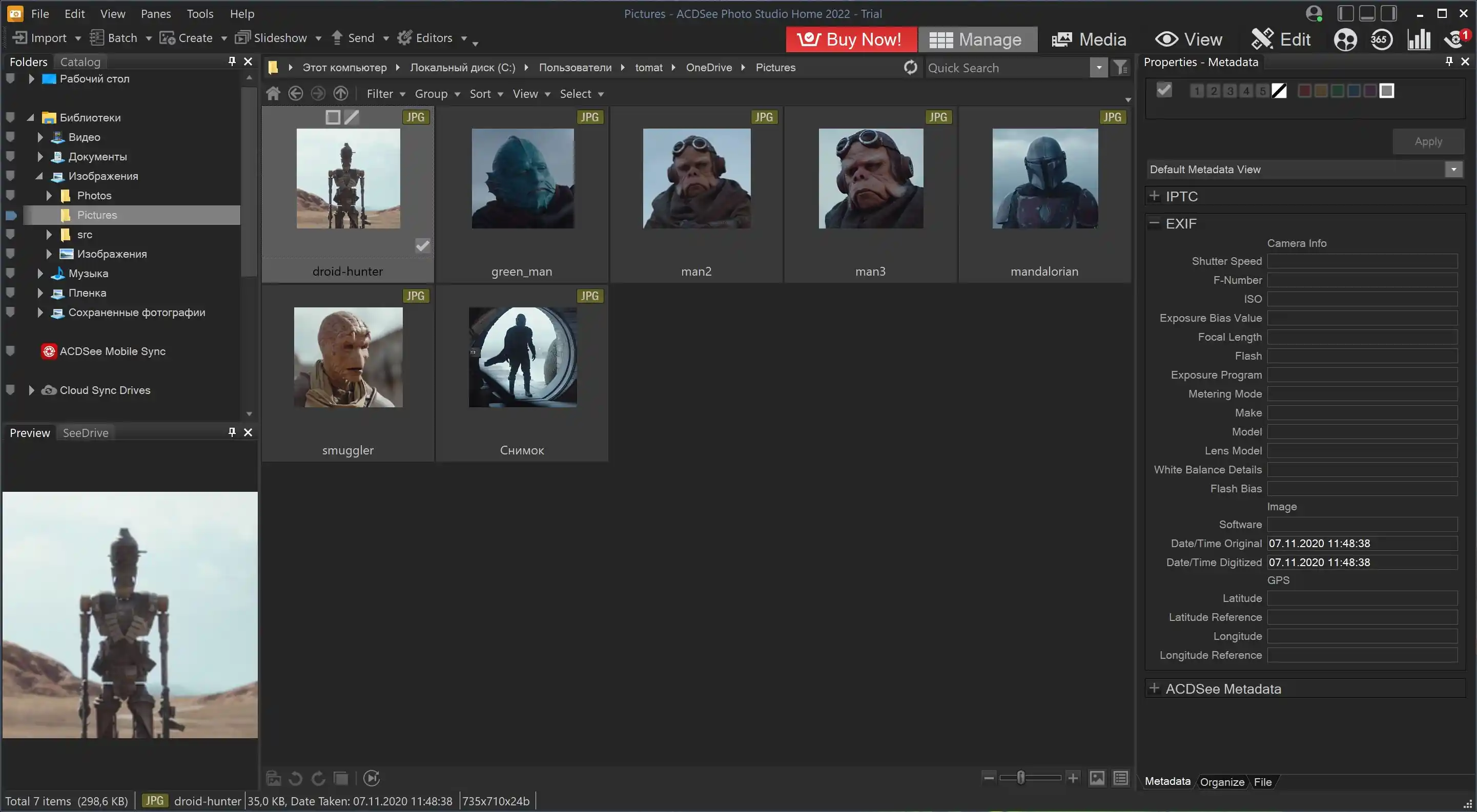Zoom in thumbnails with the plus icon

[1073, 778]
